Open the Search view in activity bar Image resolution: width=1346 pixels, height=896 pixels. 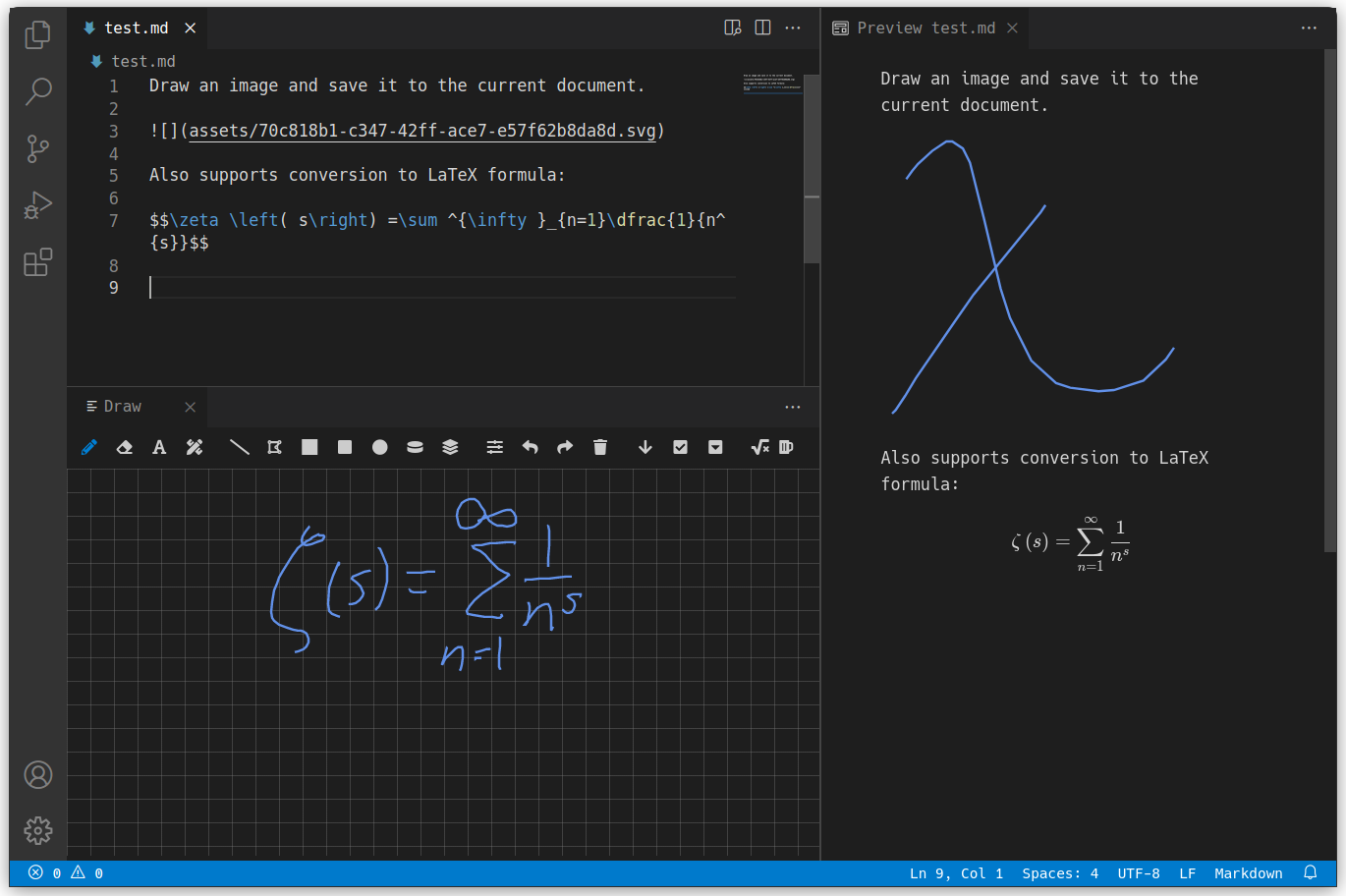(37, 91)
